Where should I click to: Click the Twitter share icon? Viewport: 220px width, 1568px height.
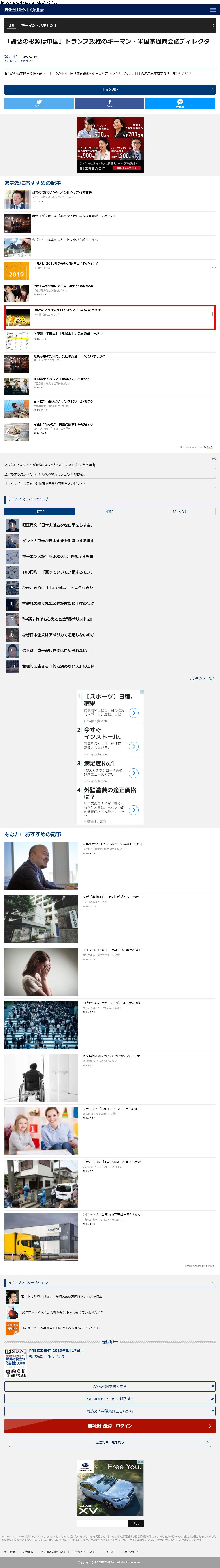[39, 103]
